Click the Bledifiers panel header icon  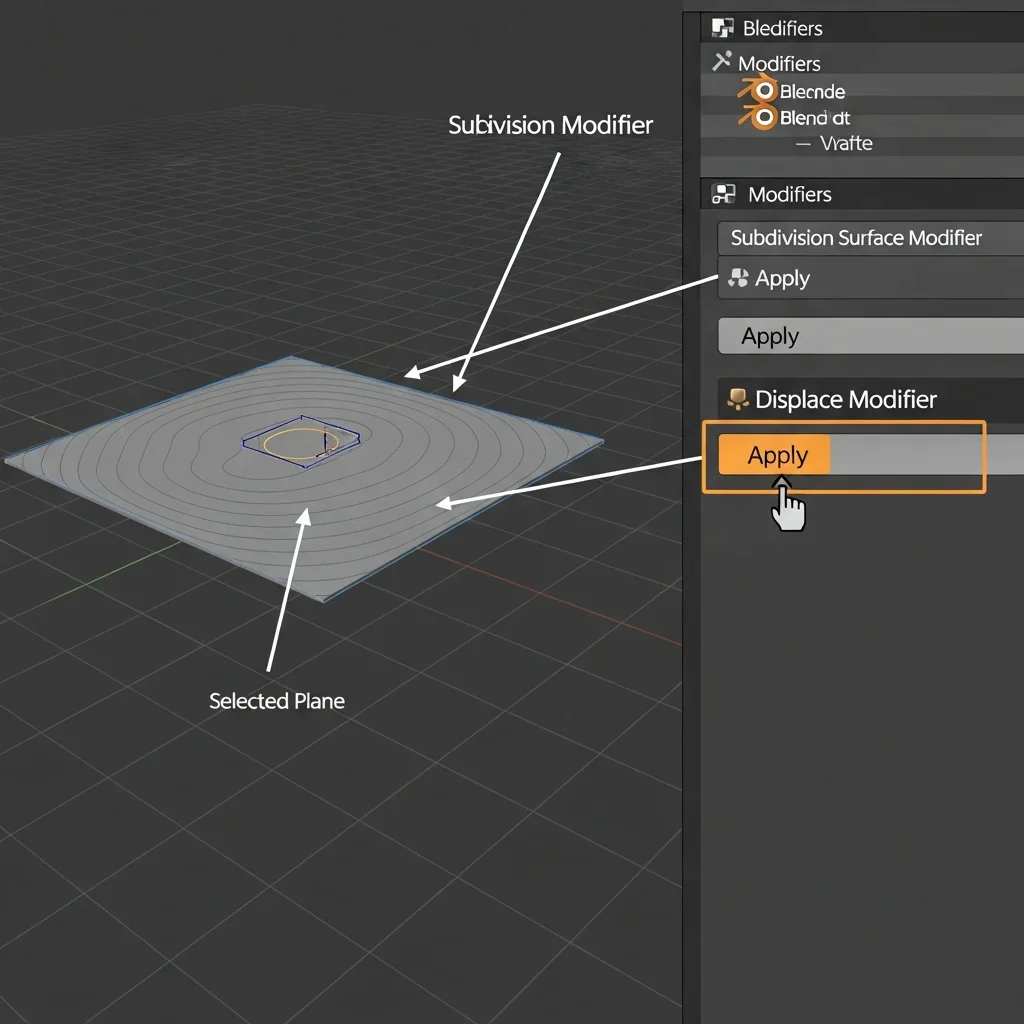(722, 28)
